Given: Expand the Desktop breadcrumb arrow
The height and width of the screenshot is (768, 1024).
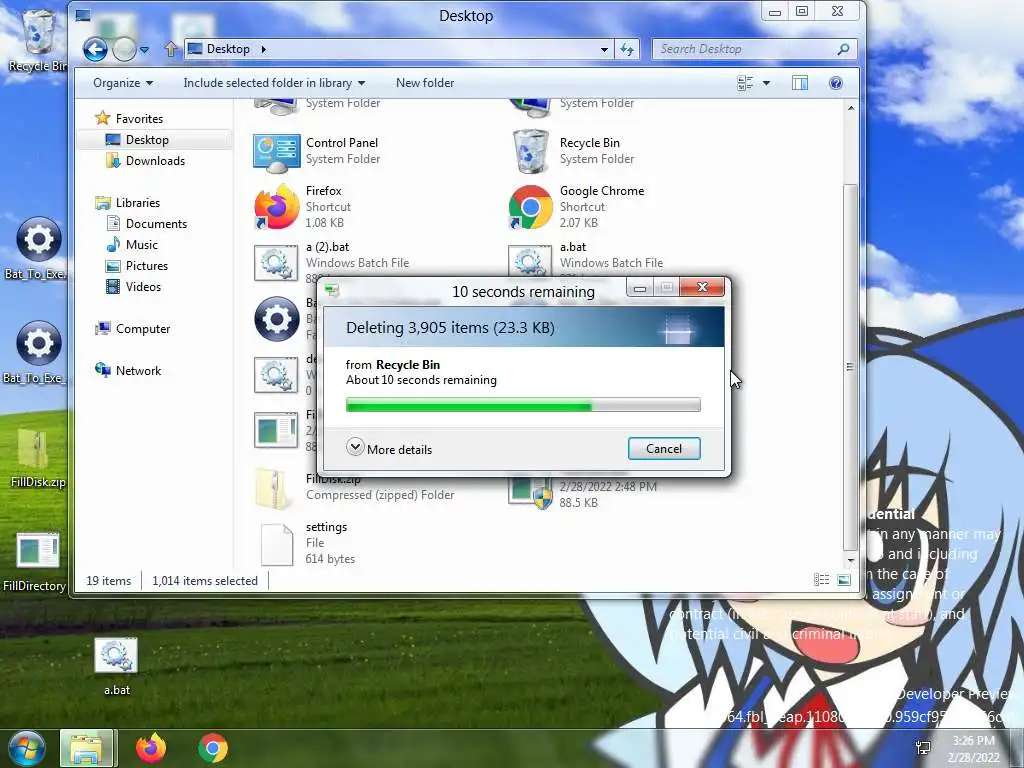Looking at the screenshot, I should coord(264,49).
